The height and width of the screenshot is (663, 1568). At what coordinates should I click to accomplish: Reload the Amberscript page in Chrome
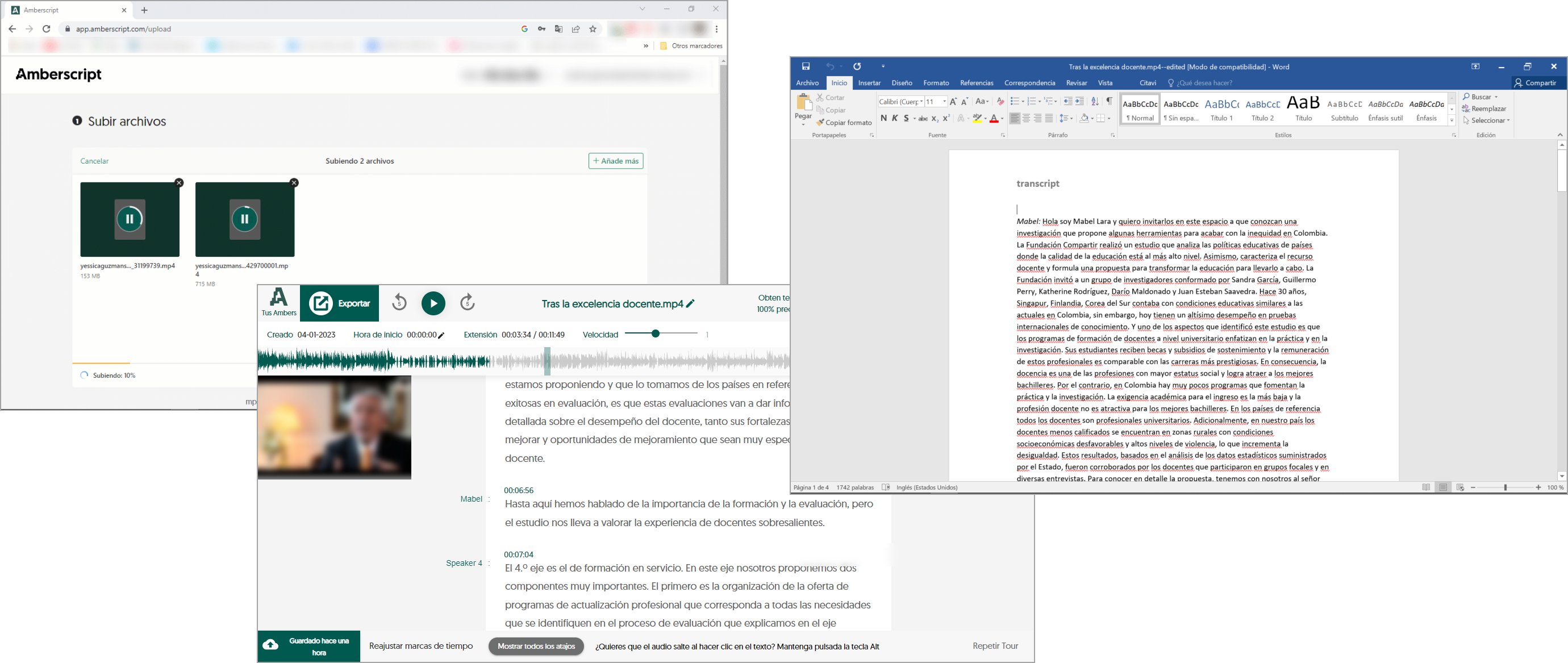[x=46, y=28]
